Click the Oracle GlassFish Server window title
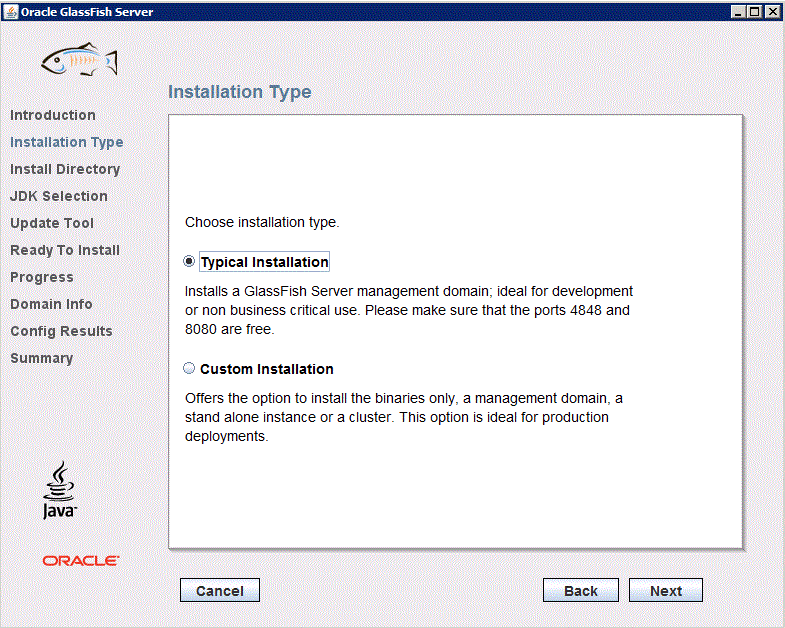Screen dimensions: 785x628 [x=87, y=12]
